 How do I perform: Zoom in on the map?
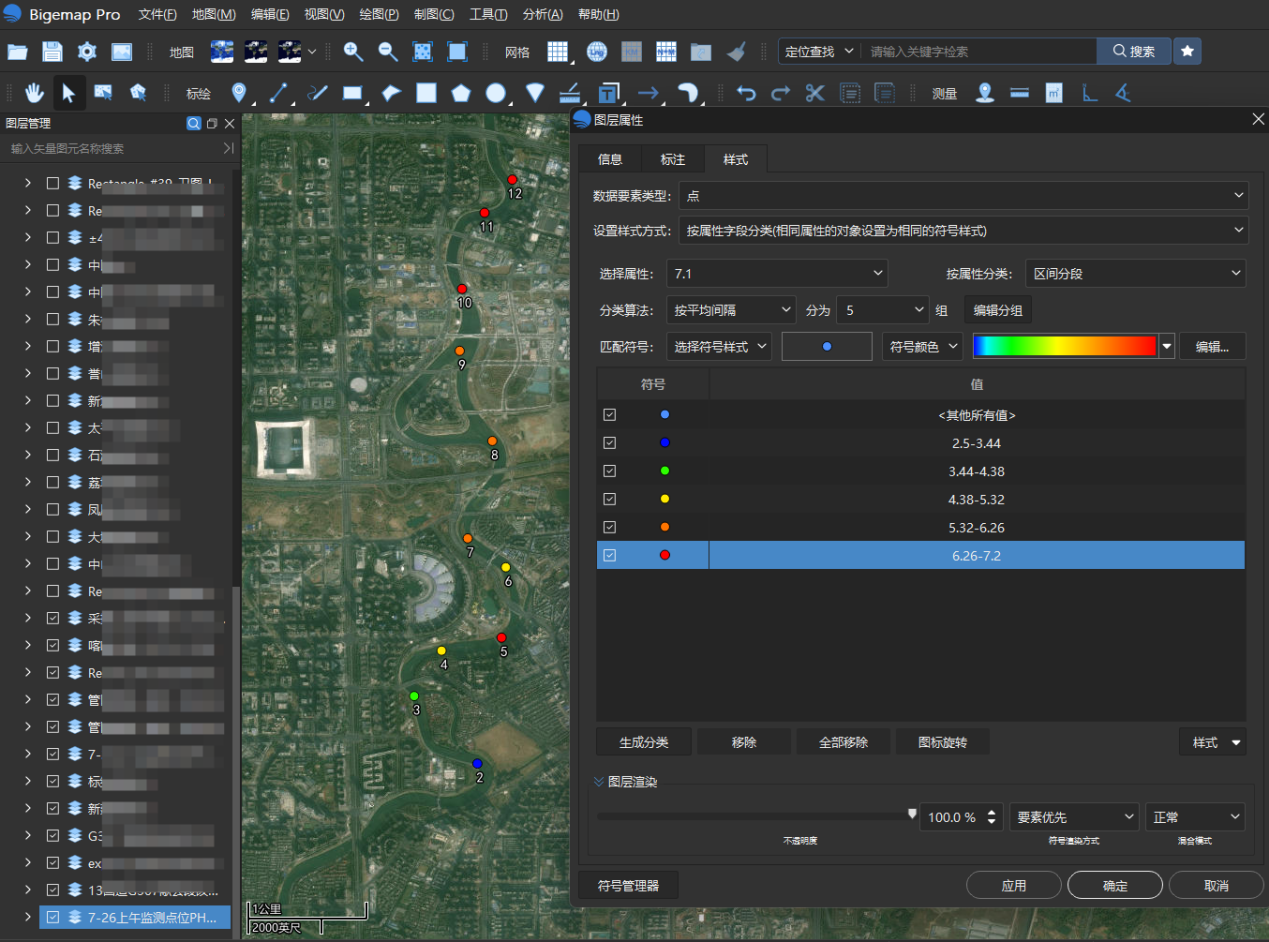pyautogui.click(x=353, y=52)
